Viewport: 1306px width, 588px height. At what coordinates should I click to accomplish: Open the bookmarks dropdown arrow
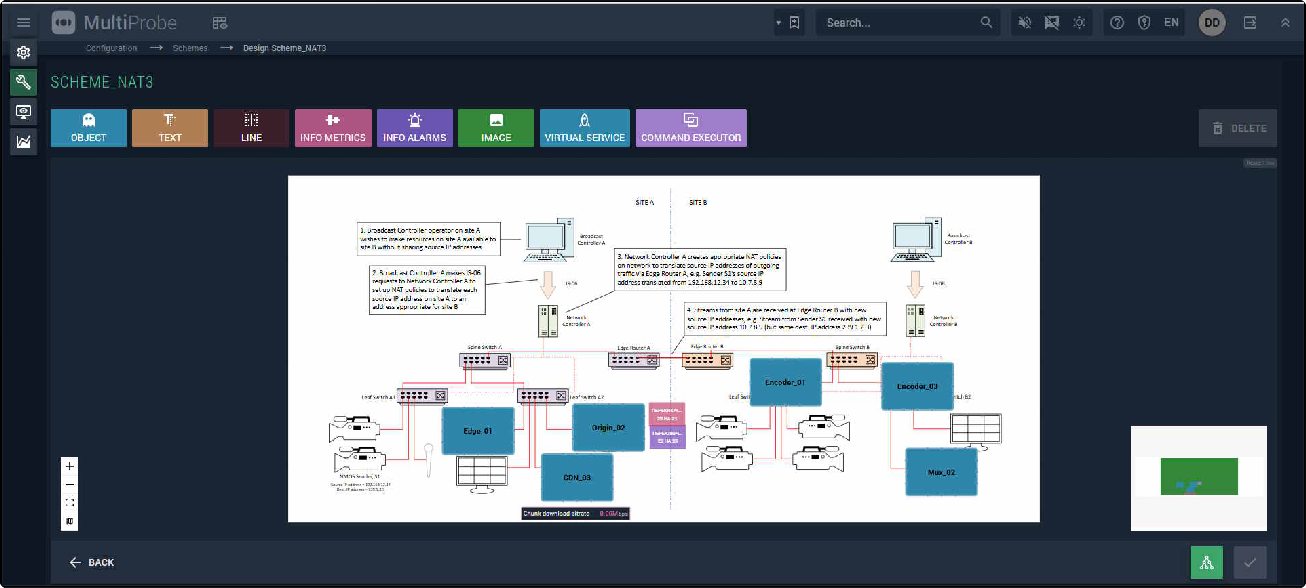tap(779, 22)
